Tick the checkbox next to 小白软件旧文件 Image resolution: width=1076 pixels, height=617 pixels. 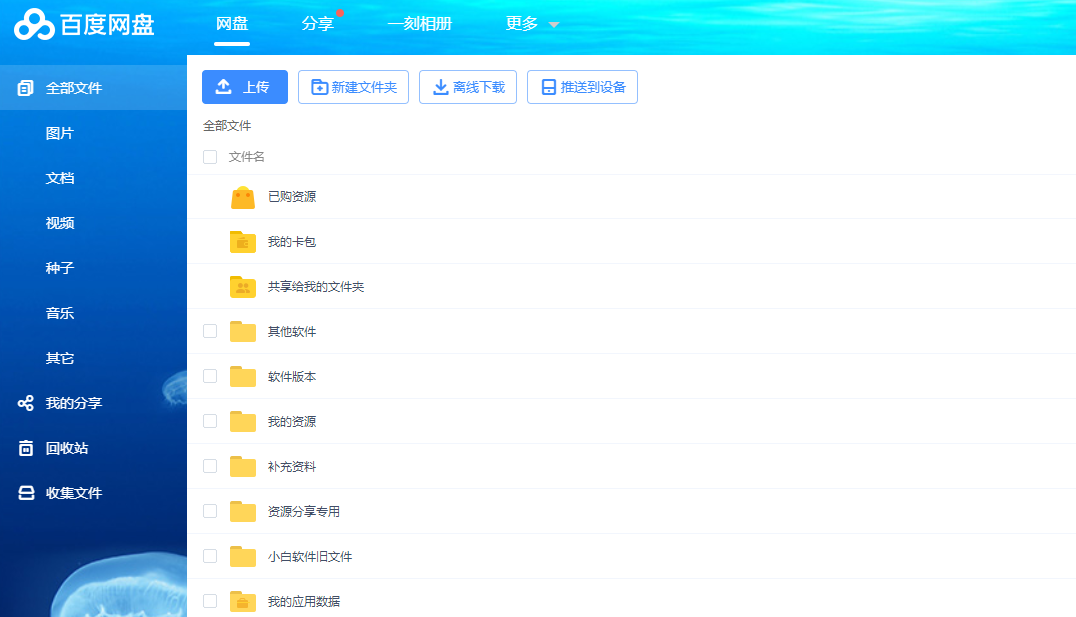pyautogui.click(x=210, y=556)
